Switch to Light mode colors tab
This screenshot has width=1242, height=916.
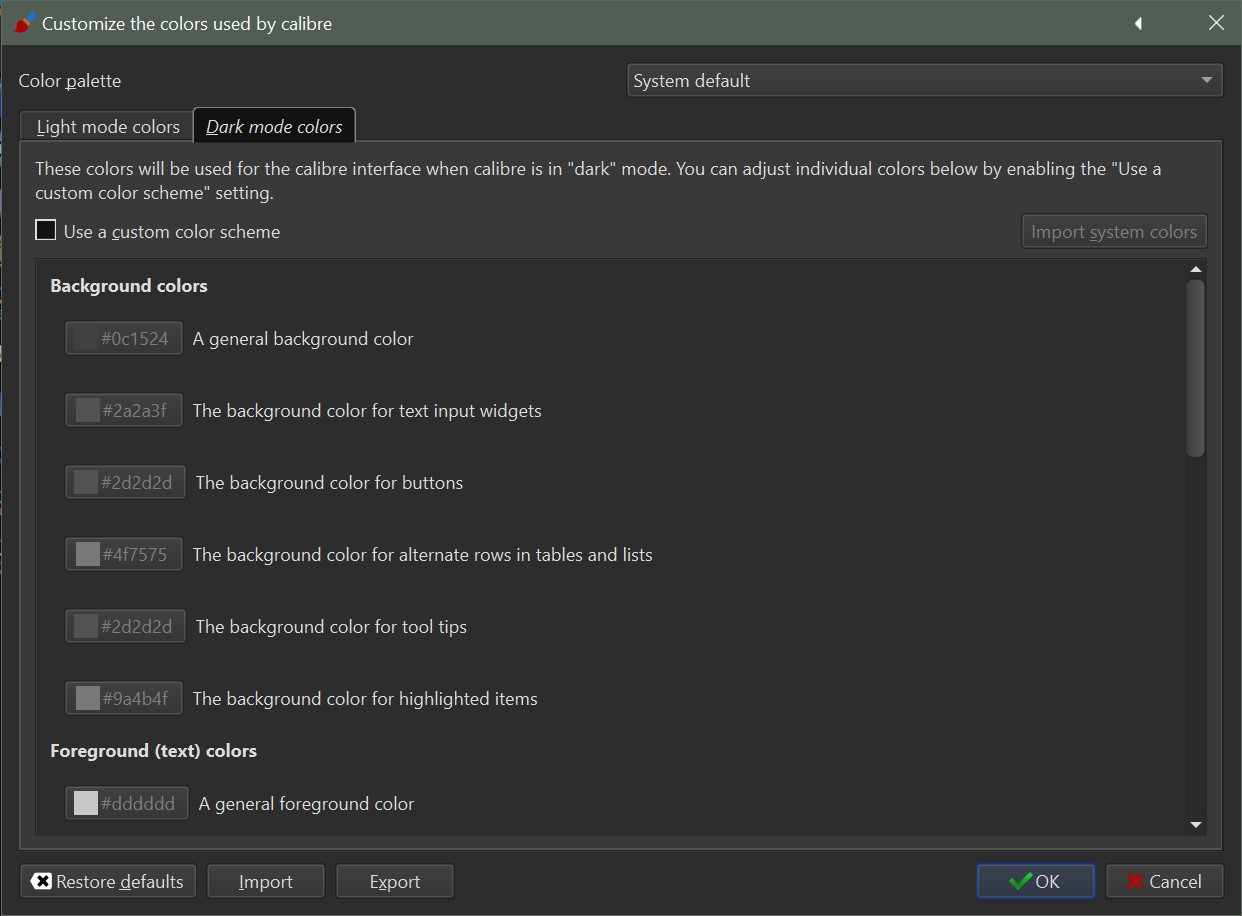(x=108, y=127)
